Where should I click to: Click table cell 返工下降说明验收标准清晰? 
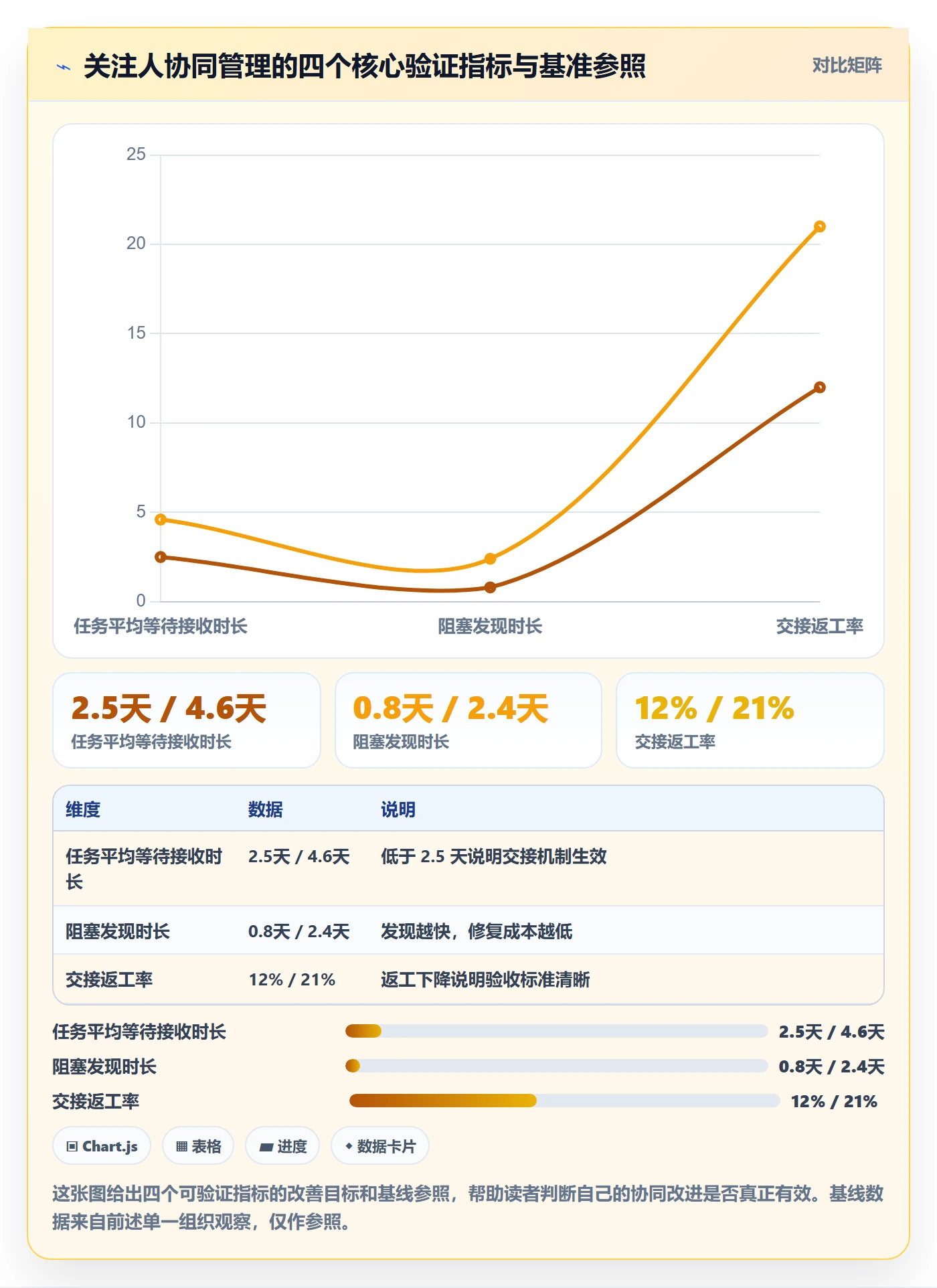(485, 979)
